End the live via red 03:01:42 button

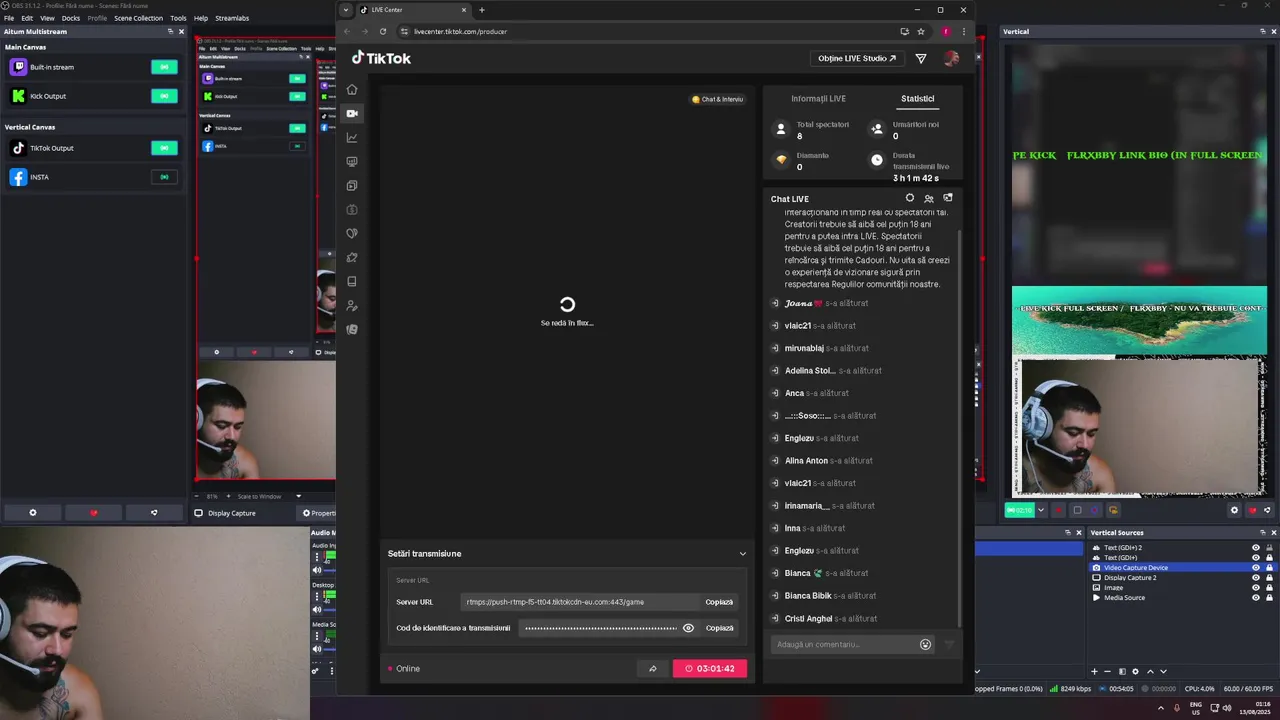point(710,669)
